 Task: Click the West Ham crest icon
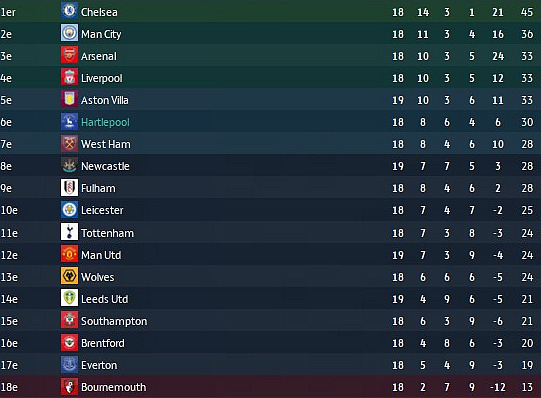click(x=69, y=143)
